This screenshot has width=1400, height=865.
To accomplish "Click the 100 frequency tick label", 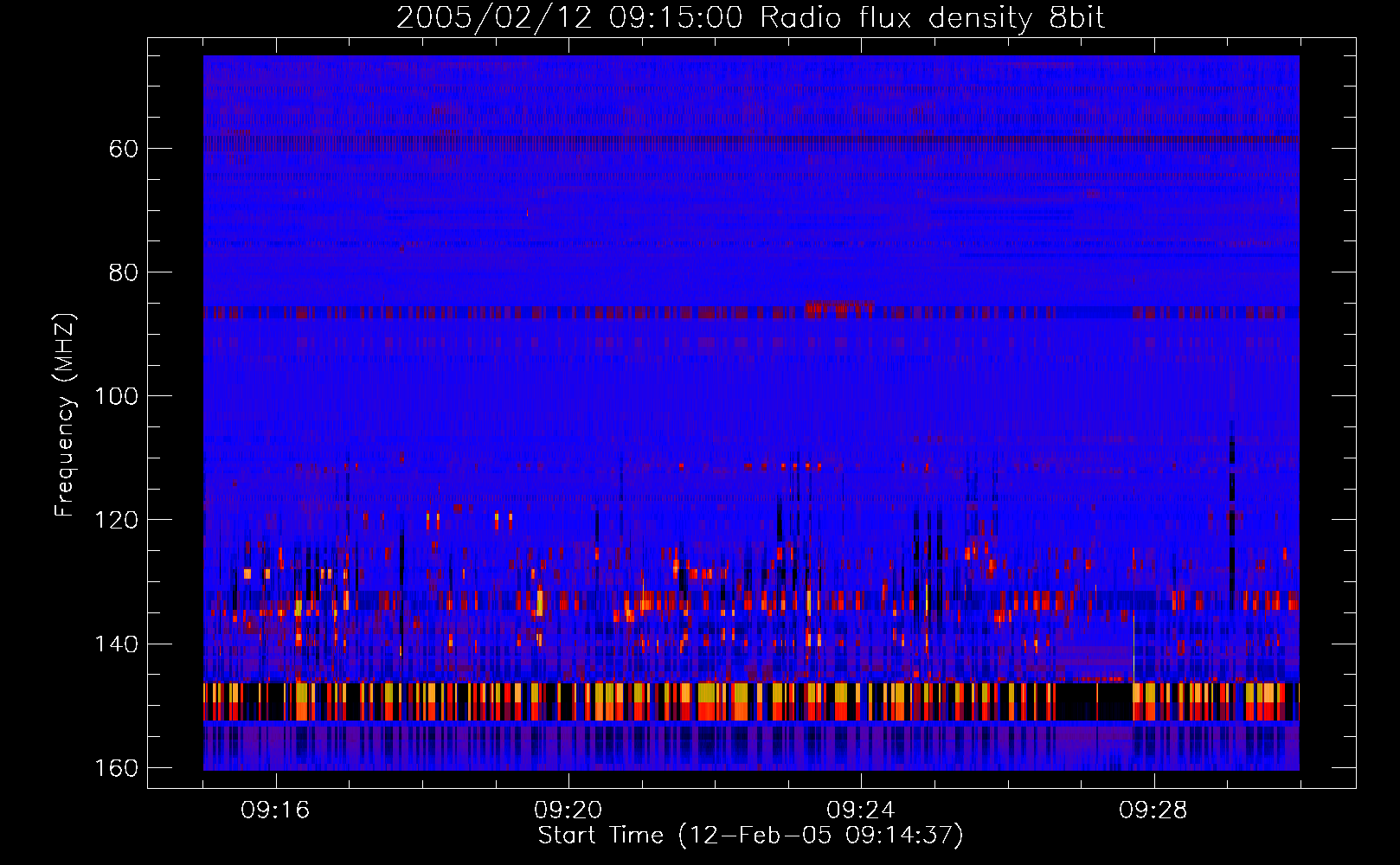I will click(x=116, y=396).
